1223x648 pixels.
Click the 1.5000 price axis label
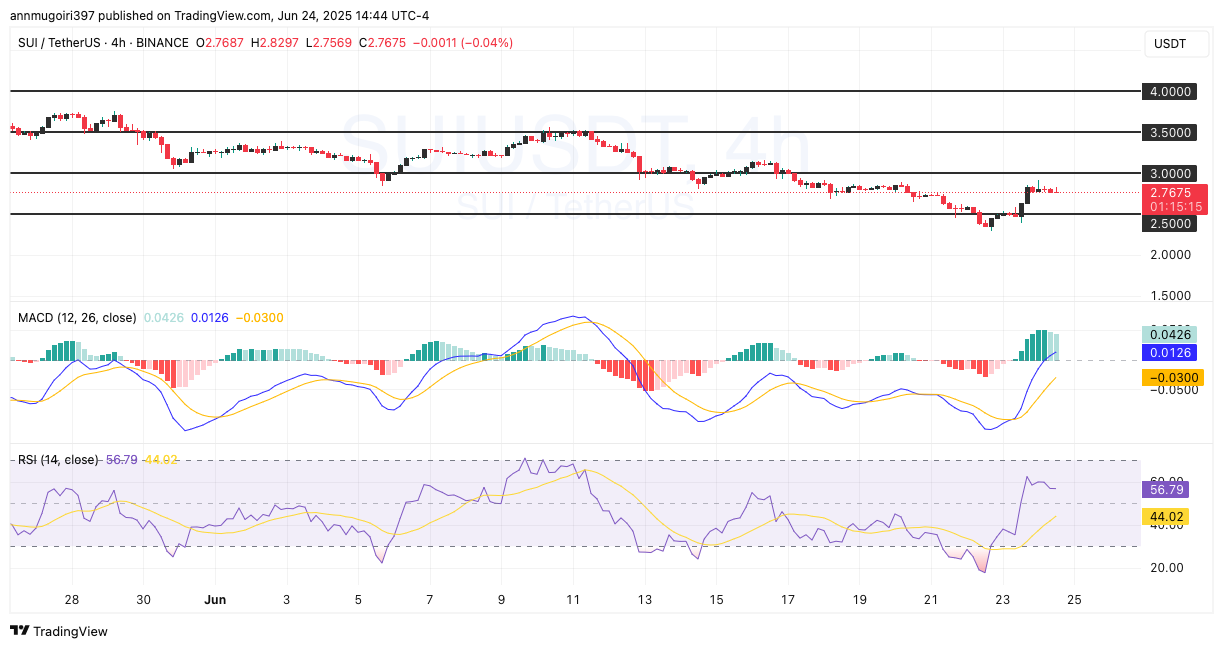[x=1170, y=296]
